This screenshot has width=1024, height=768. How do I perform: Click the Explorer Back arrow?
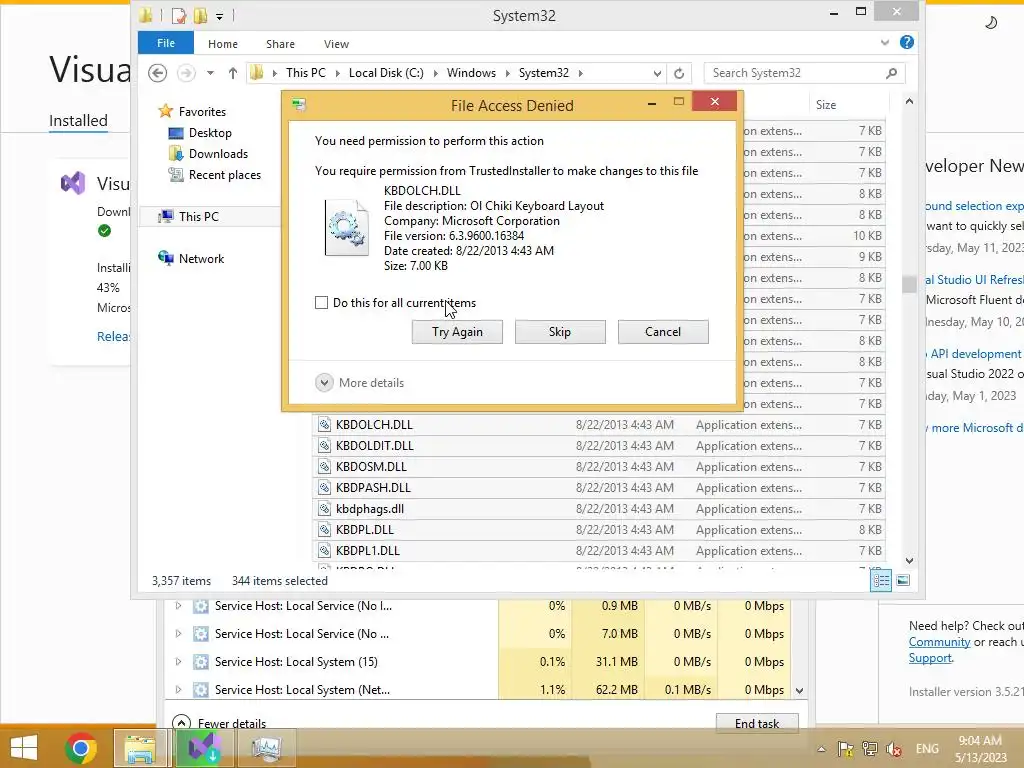(157, 73)
